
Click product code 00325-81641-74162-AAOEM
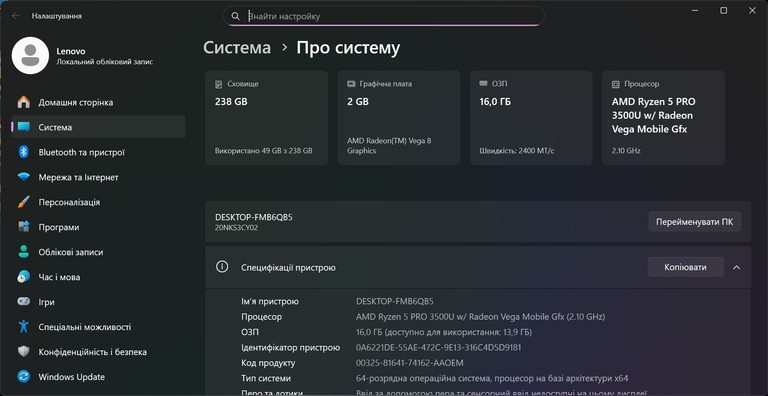[x=409, y=363]
